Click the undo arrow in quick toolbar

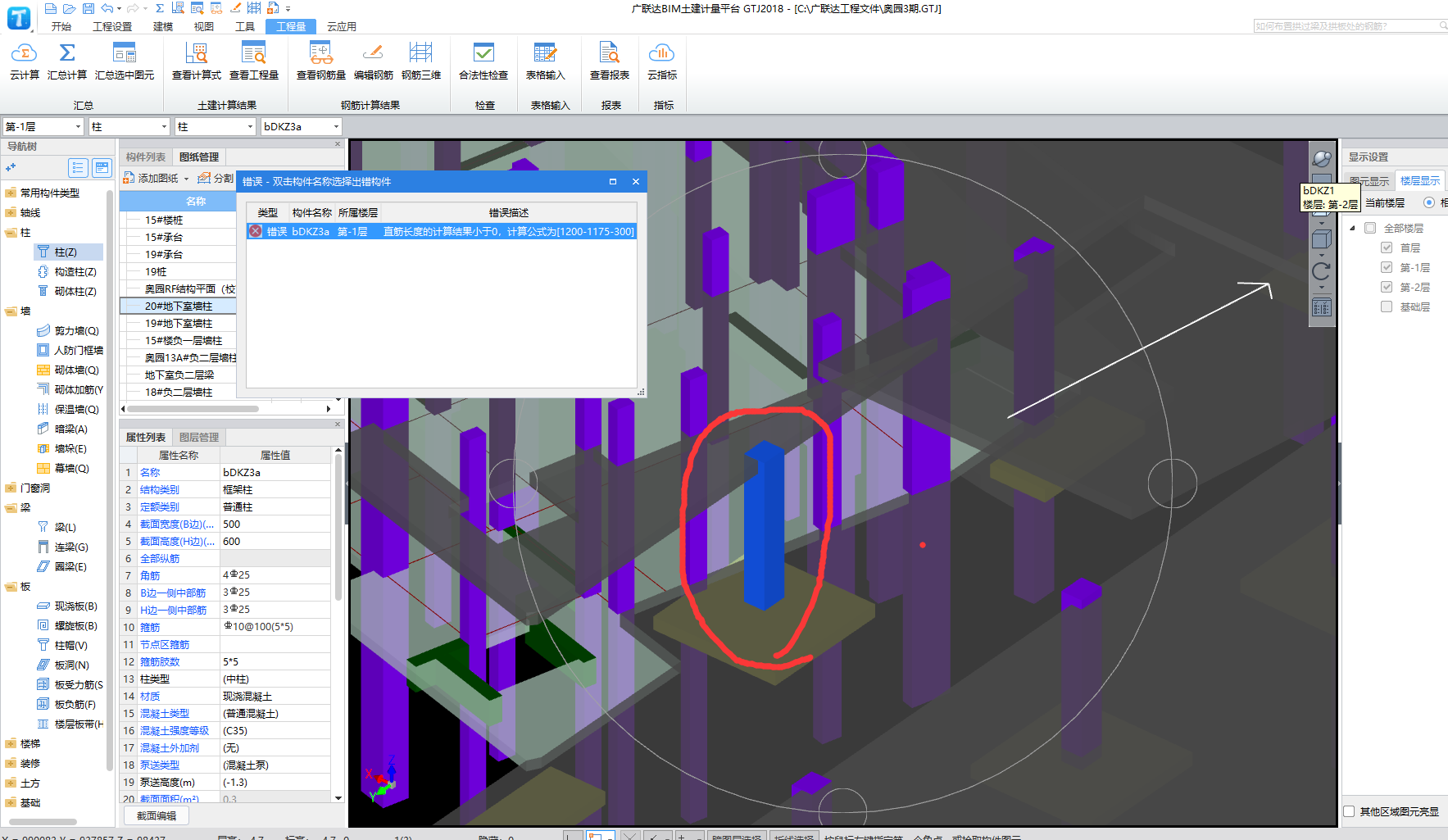click(x=107, y=8)
